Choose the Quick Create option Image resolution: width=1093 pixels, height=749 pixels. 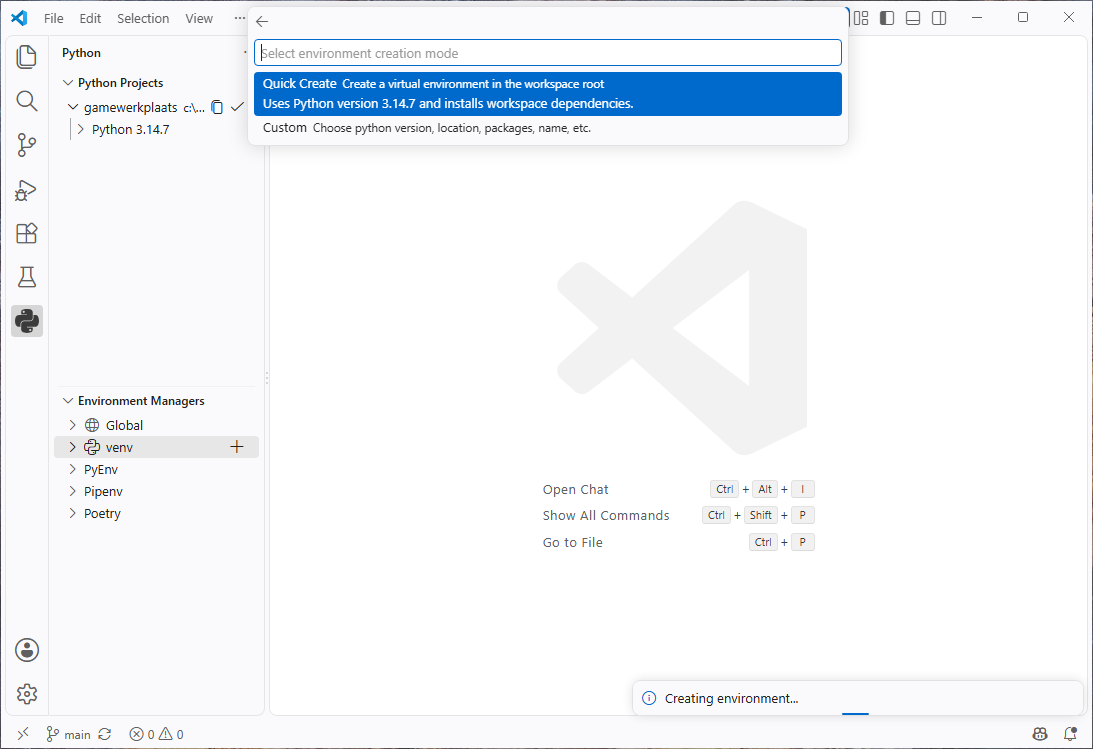click(x=548, y=94)
